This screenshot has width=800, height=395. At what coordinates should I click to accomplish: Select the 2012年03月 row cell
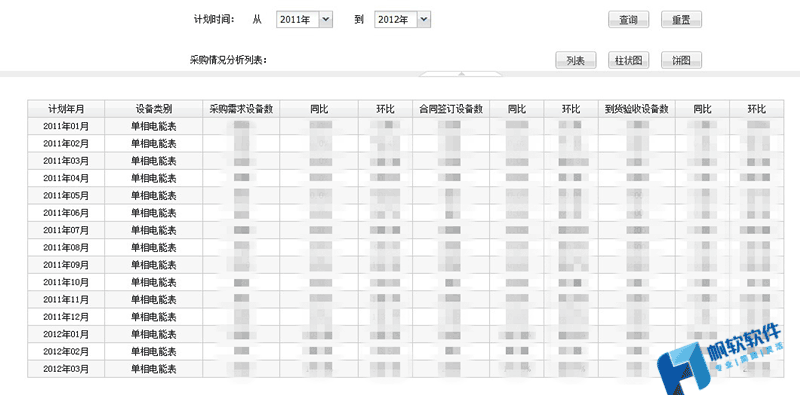[66, 369]
